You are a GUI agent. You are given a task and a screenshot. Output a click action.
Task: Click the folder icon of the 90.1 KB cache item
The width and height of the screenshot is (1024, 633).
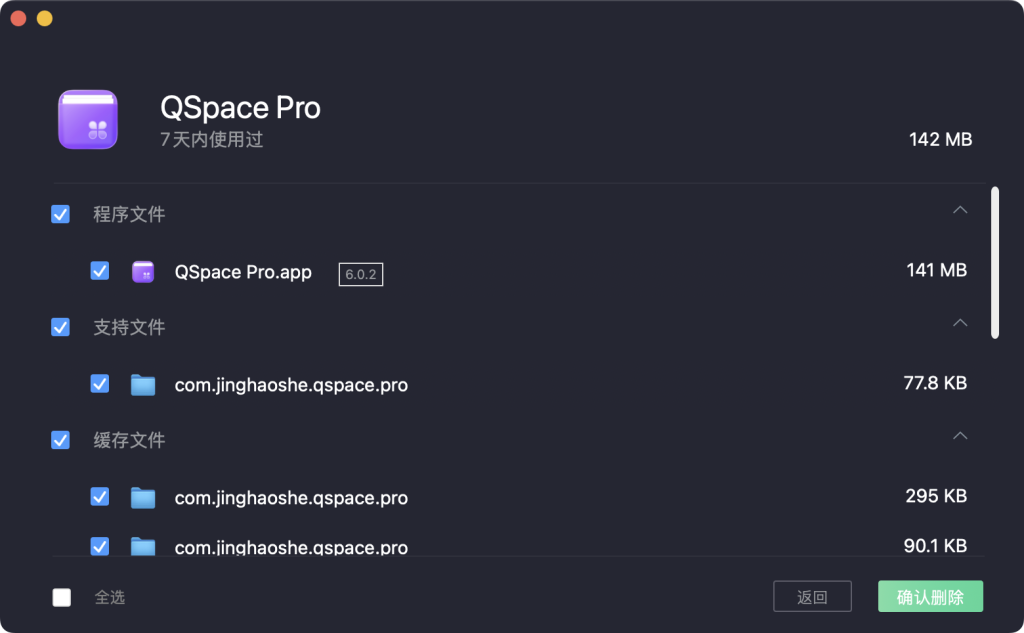click(143, 546)
